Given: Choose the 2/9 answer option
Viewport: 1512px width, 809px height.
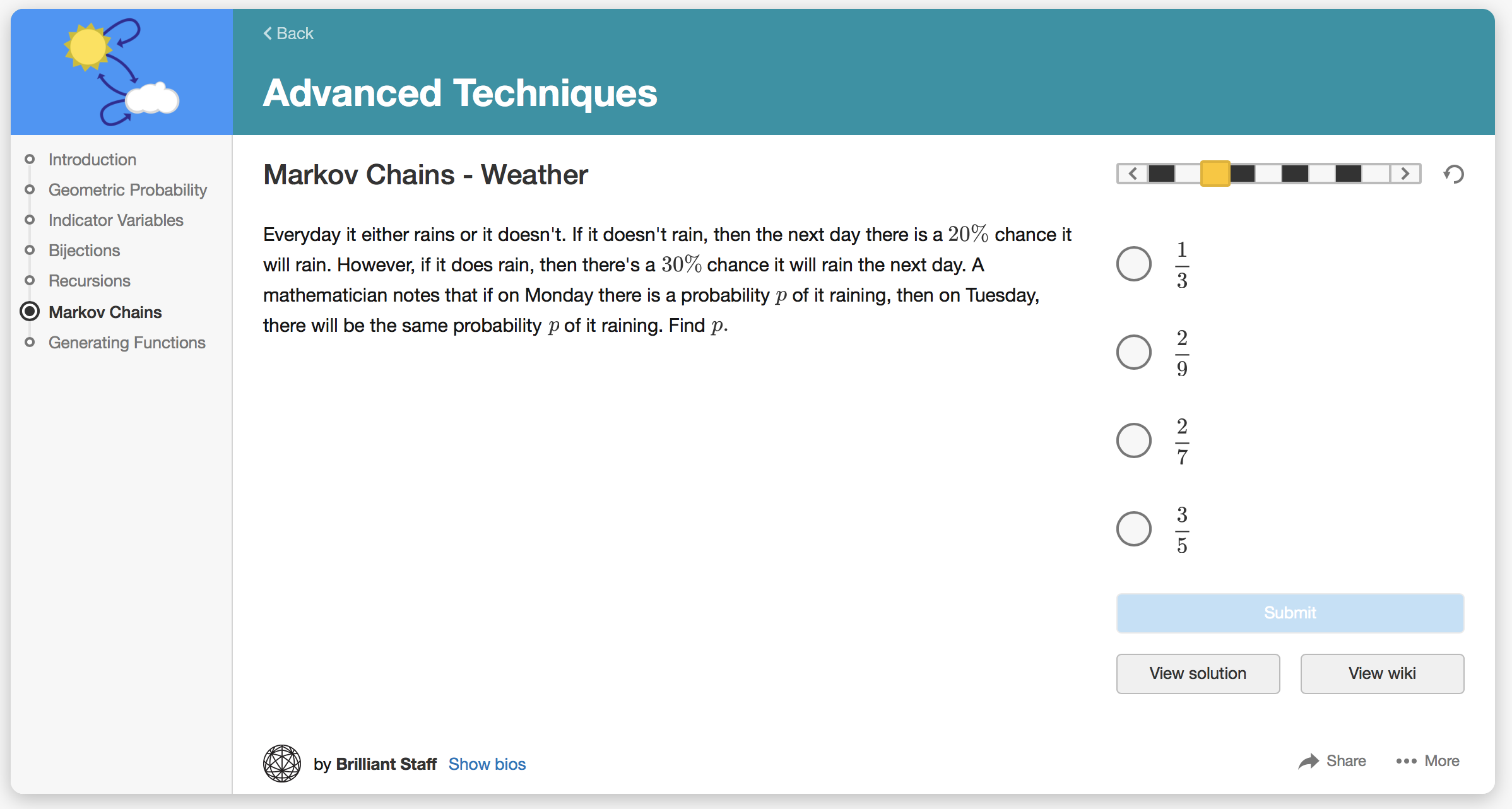Looking at the screenshot, I should tap(1134, 352).
